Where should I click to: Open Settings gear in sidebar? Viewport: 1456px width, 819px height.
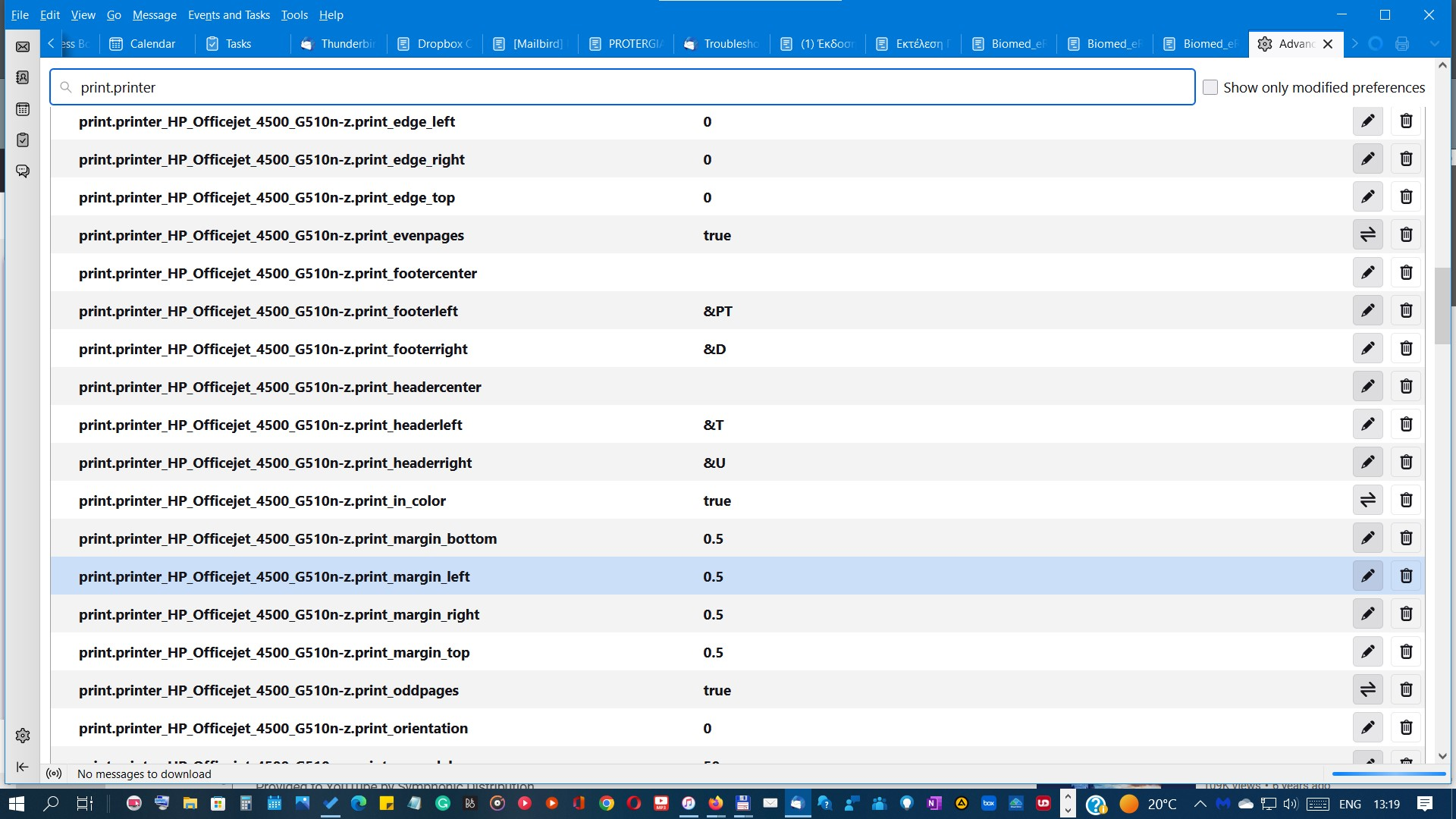tap(23, 736)
